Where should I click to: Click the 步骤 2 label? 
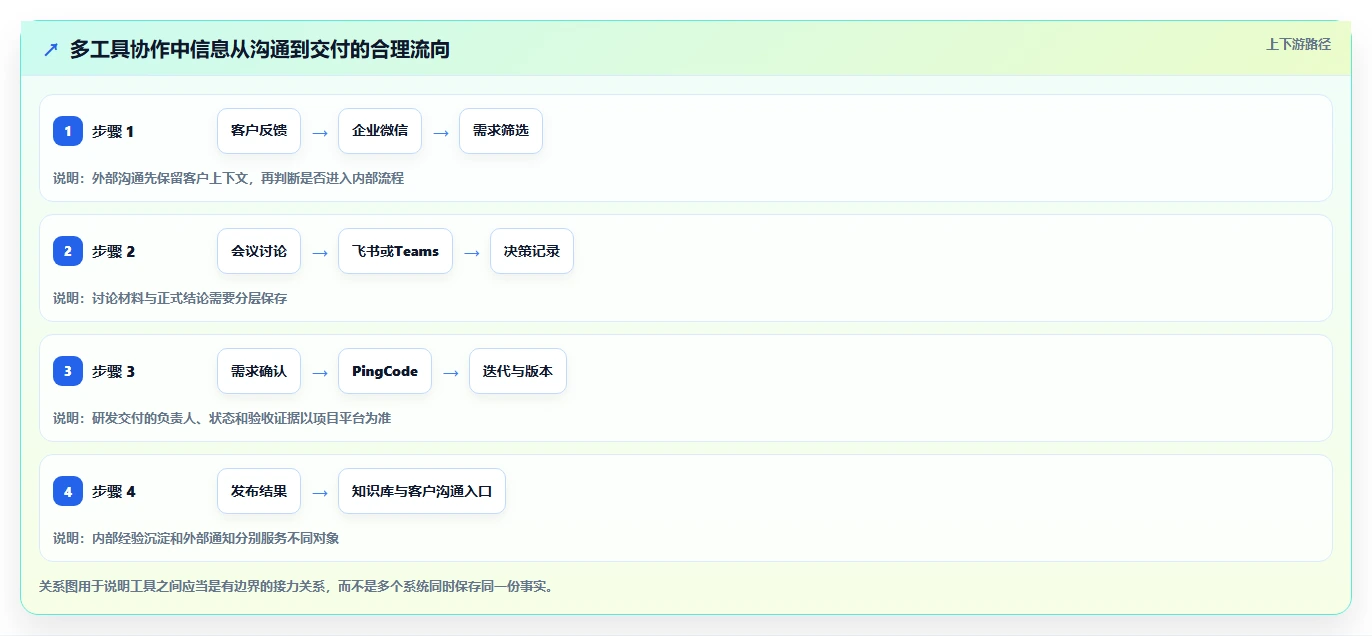(113, 251)
